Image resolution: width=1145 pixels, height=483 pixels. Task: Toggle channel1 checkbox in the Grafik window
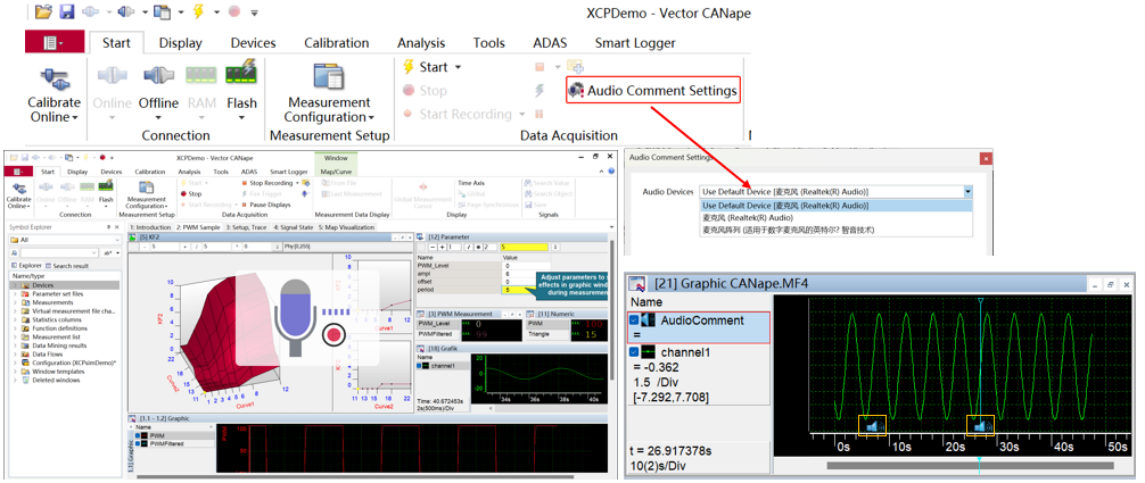(x=420, y=365)
